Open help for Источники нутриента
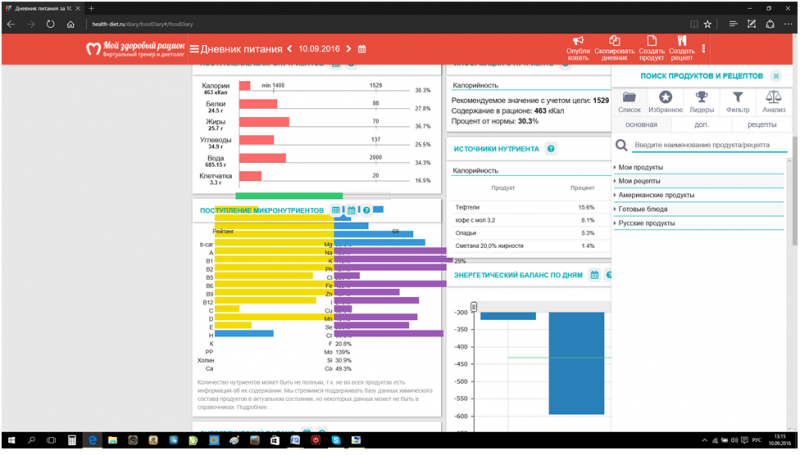Screen dimensions: 800x455 551,149
